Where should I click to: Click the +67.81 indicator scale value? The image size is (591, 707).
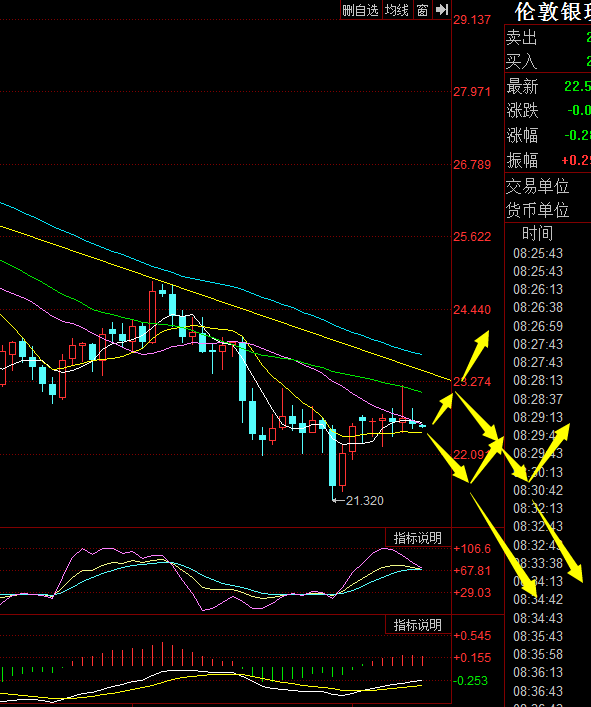click(472, 571)
